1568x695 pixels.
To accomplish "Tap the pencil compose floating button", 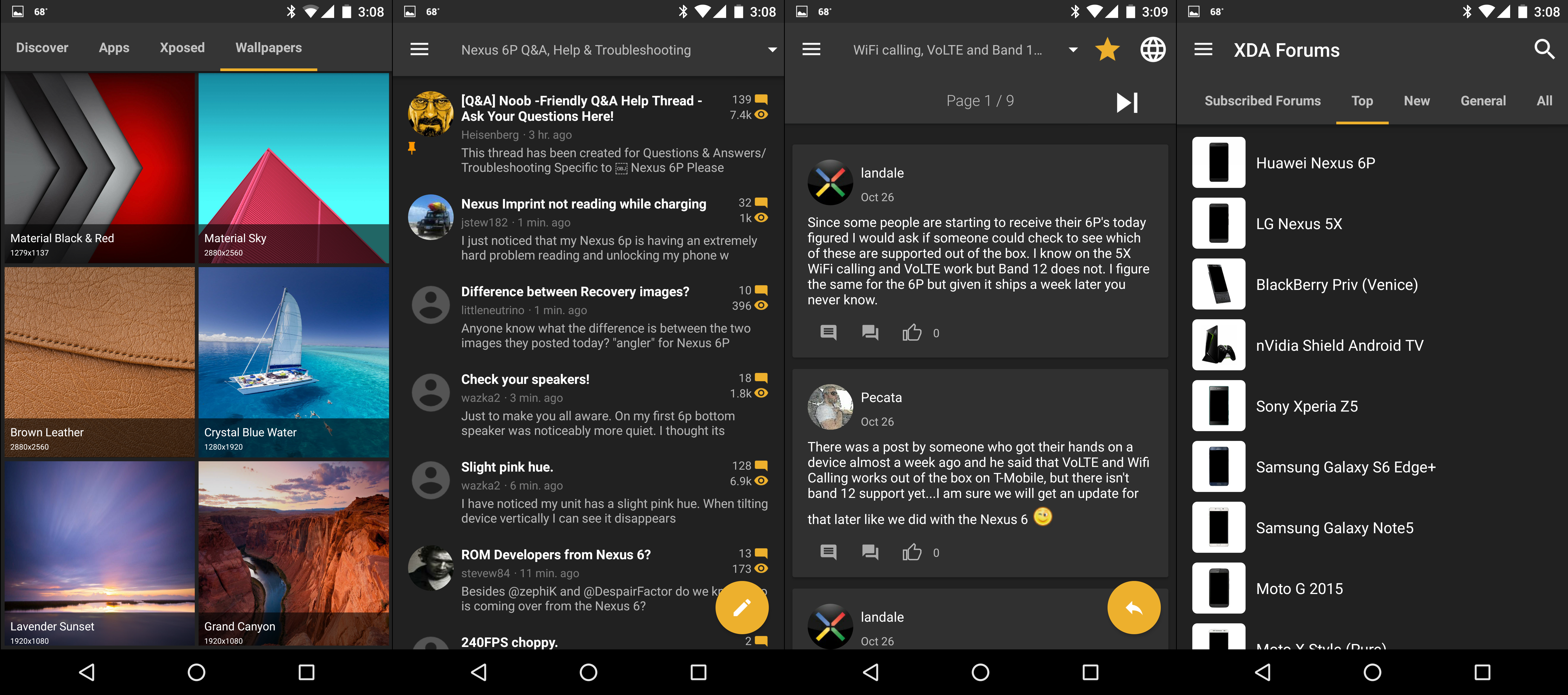I will (x=741, y=607).
